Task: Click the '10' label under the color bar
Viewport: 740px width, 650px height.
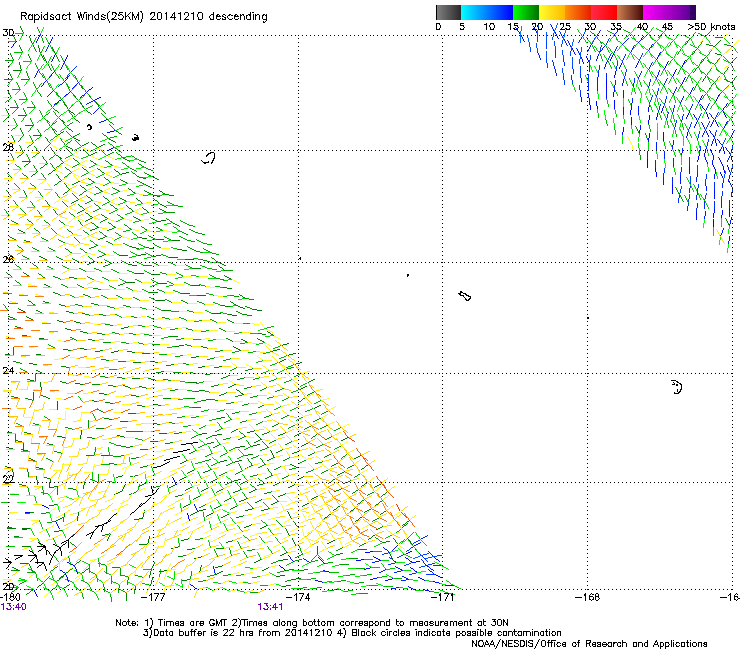Action: pyautogui.click(x=489, y=27)
